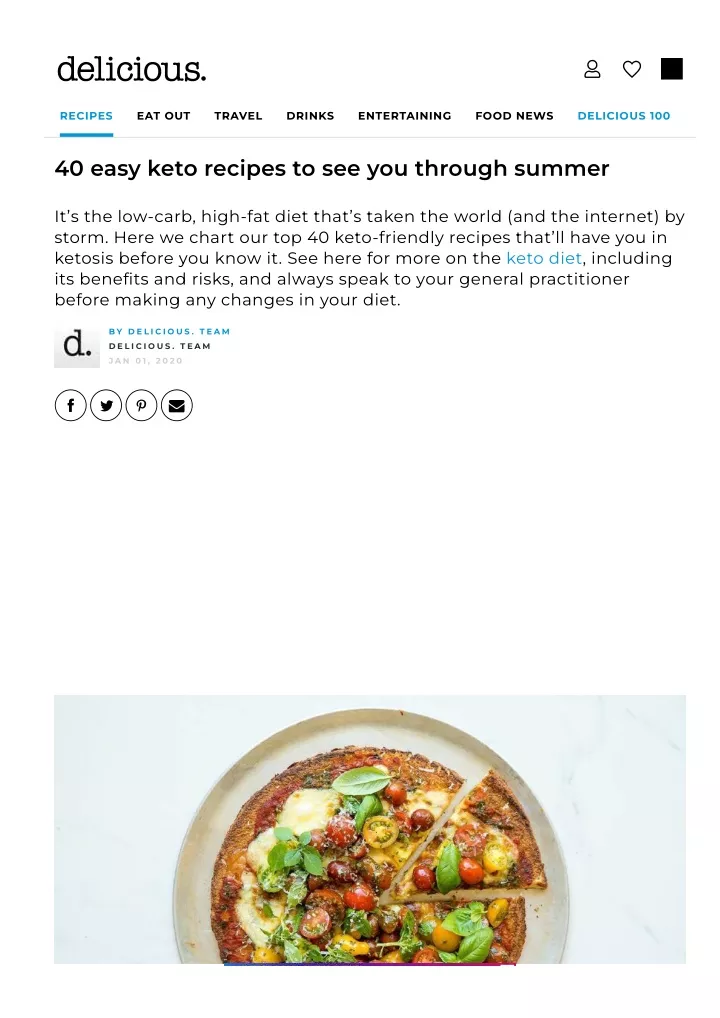The height and width of the screenshot is (1018, 720).
Task: Pin article to Pinterest
Action: tap(141, 406)
